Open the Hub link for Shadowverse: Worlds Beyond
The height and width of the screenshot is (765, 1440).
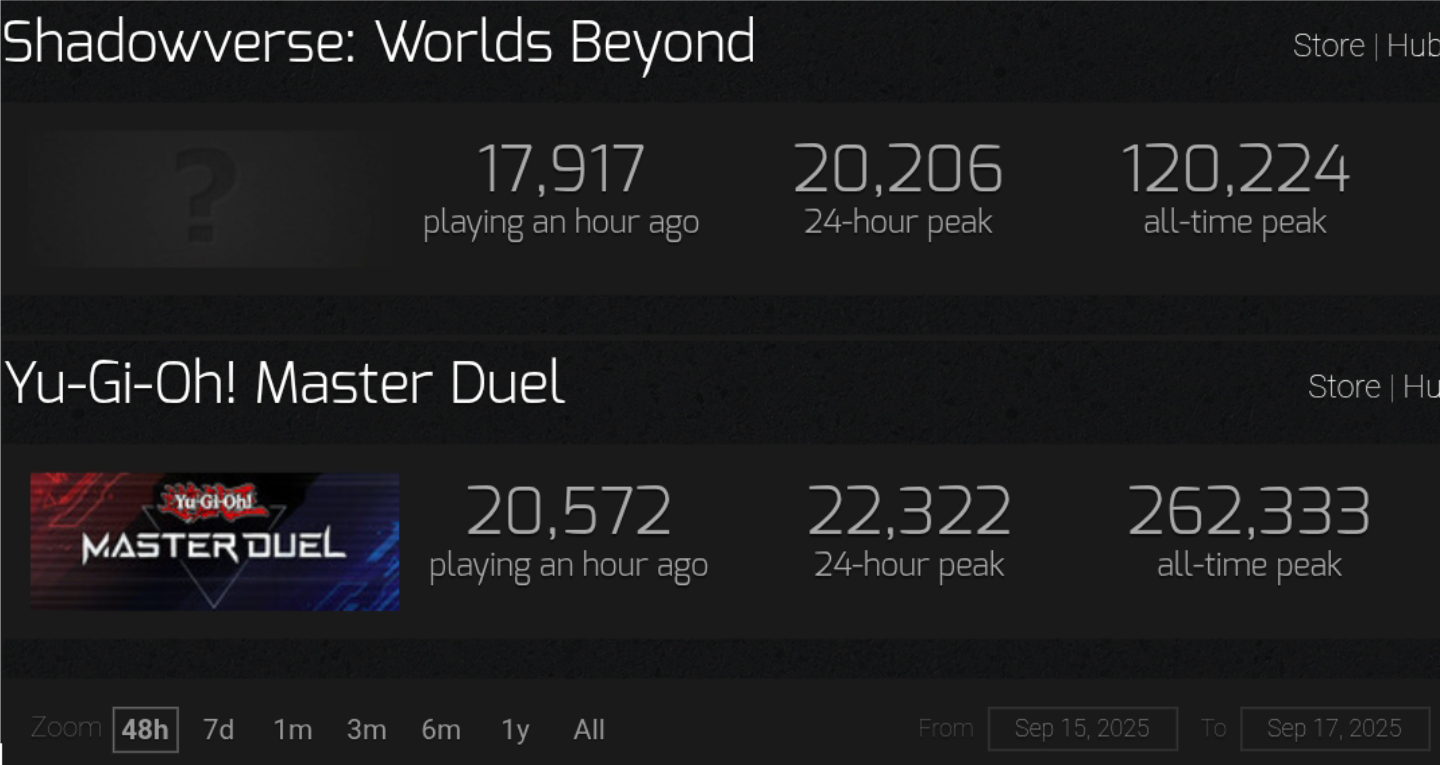[x=1413, y=45]
